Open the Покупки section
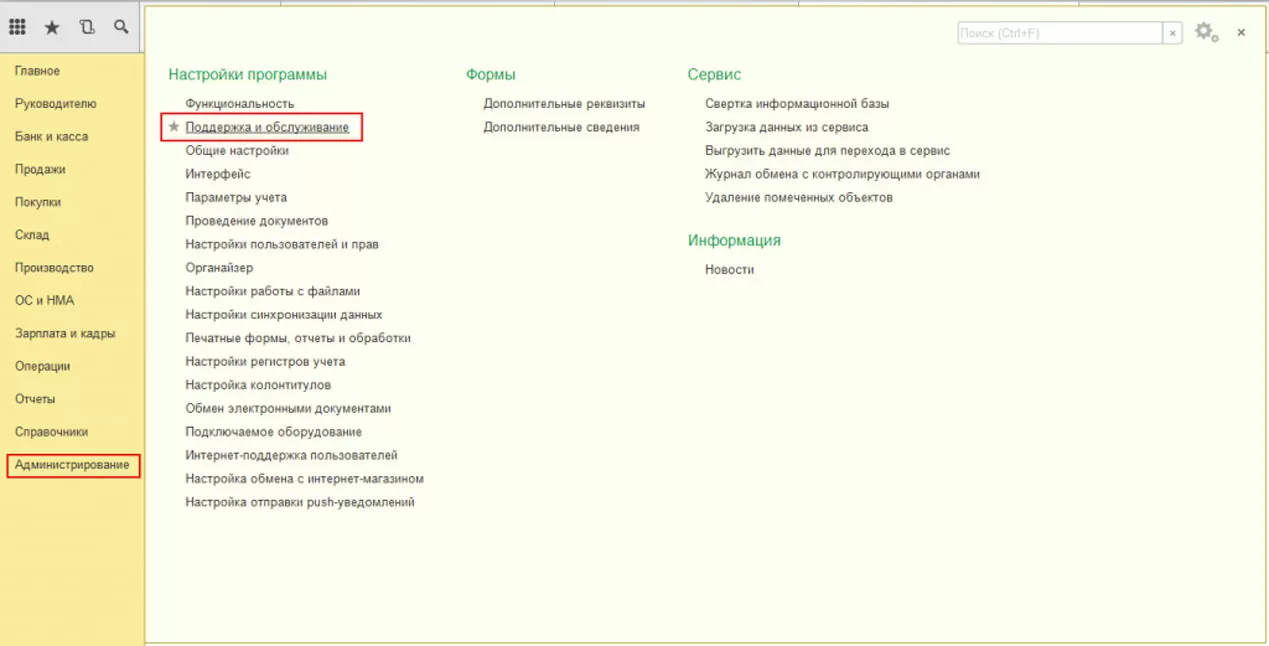 (x=38, y=202)
